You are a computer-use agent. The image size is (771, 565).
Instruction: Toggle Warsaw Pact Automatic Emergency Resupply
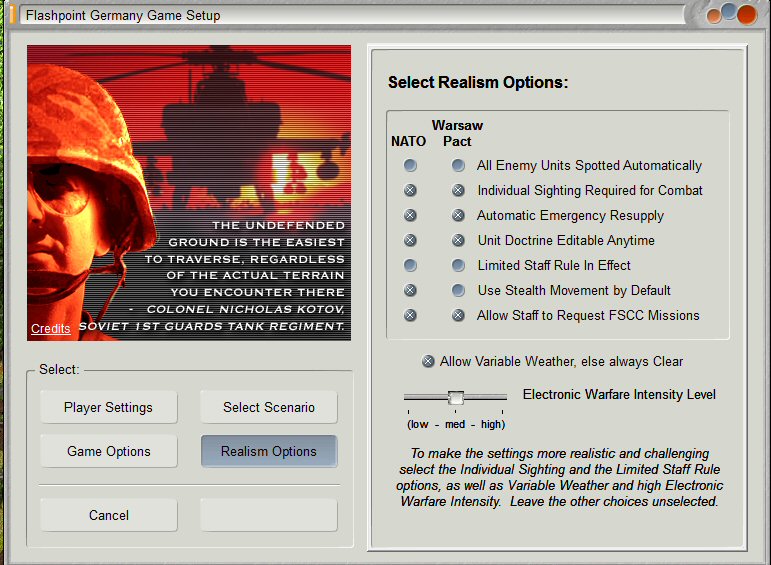pos(458,215)
